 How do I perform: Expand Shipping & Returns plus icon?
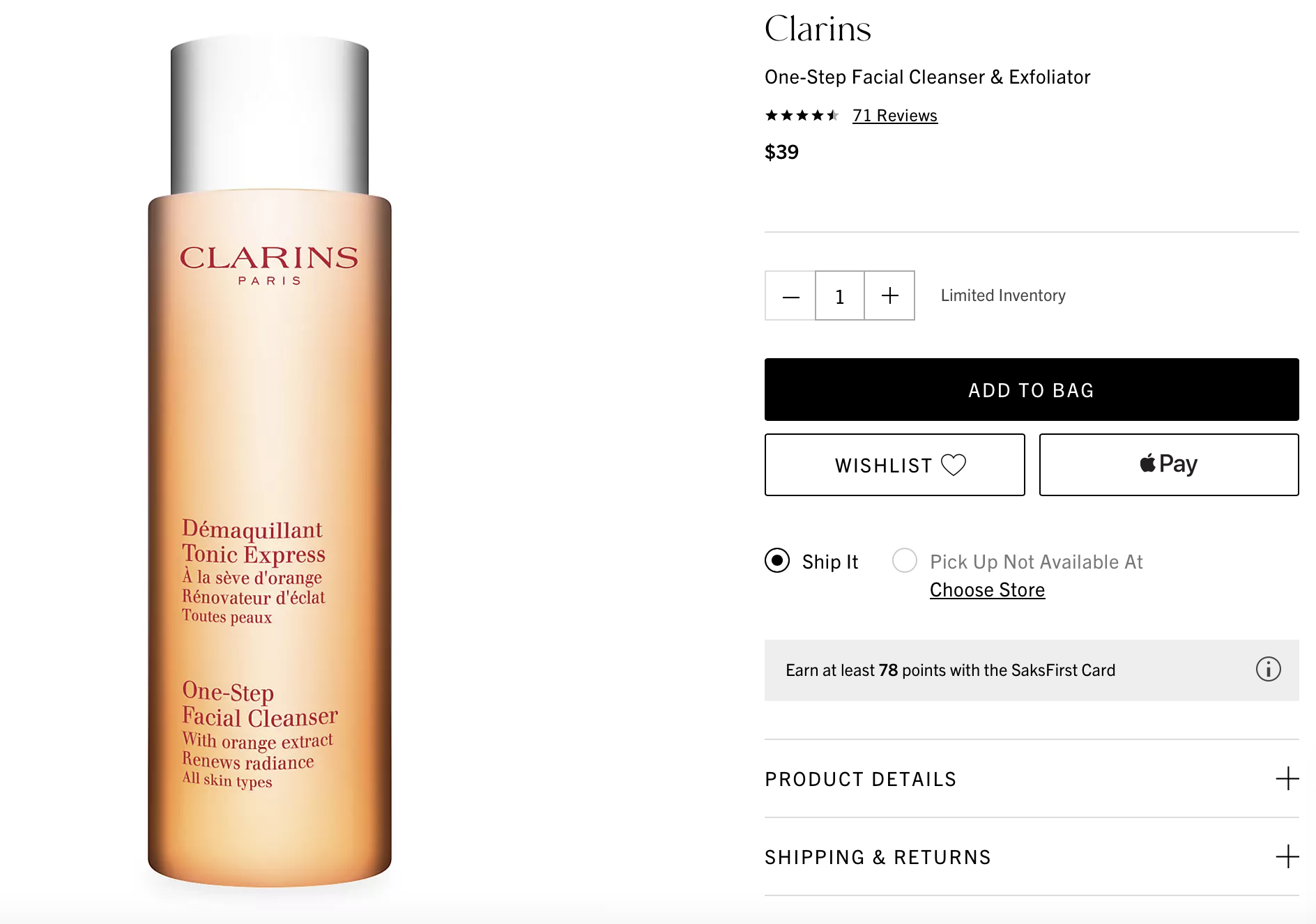(1287, 856)
